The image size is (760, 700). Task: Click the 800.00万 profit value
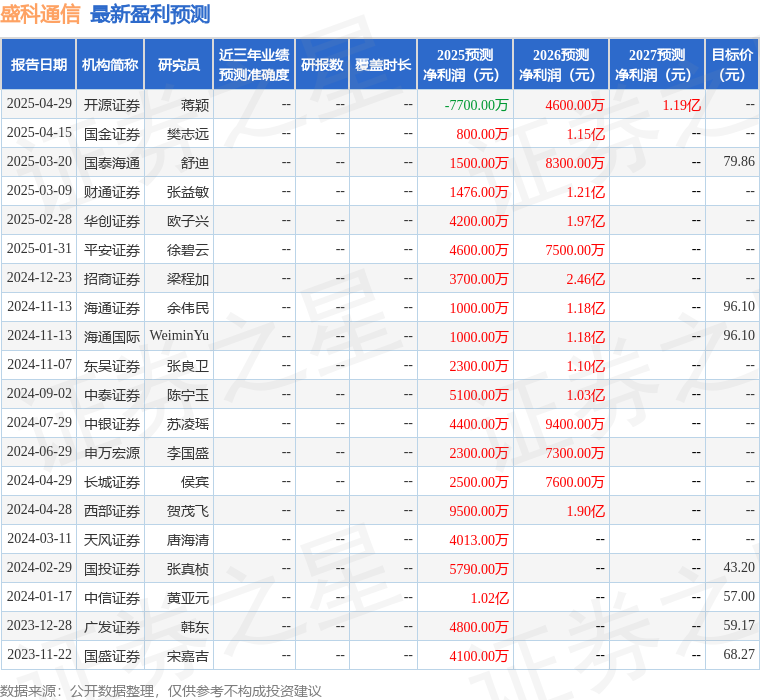coord(482,134)
